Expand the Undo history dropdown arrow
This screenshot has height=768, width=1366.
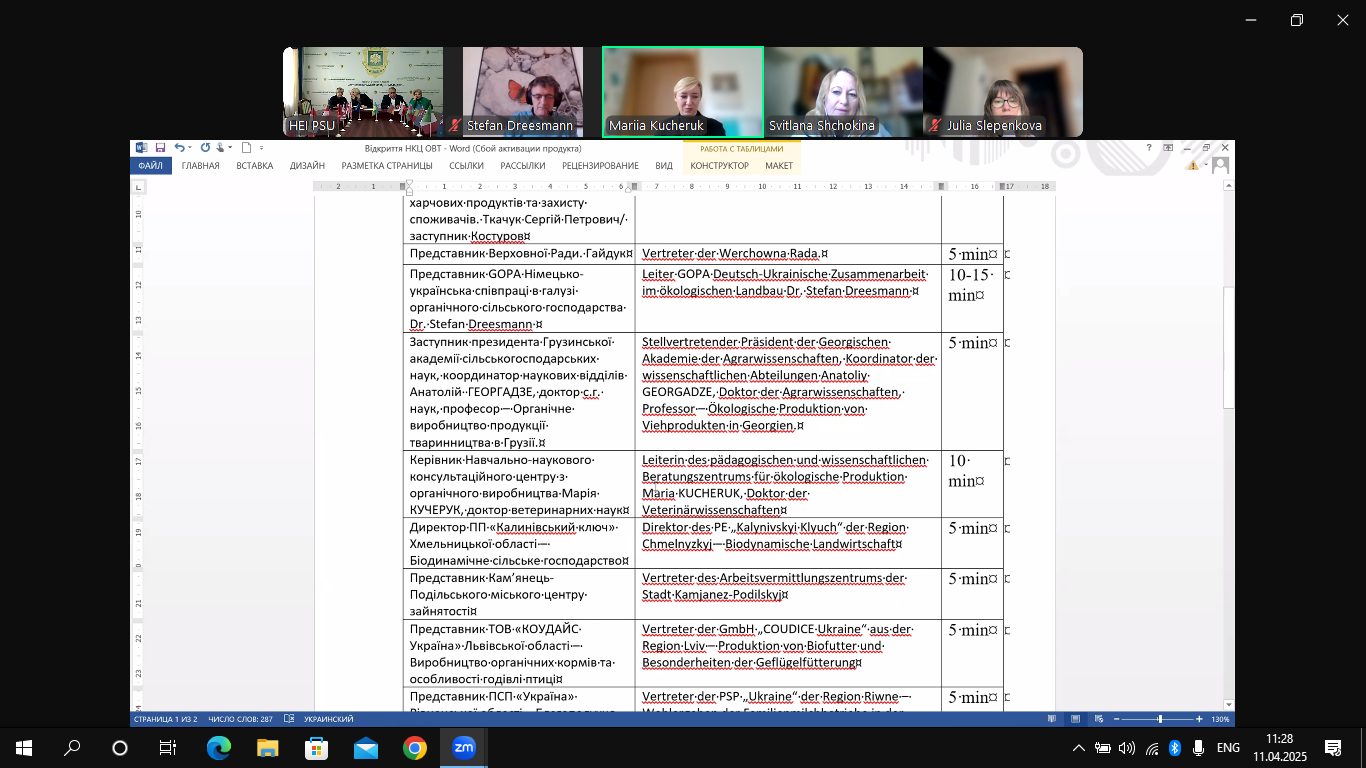pyautogui.click(x=190, y=148)
